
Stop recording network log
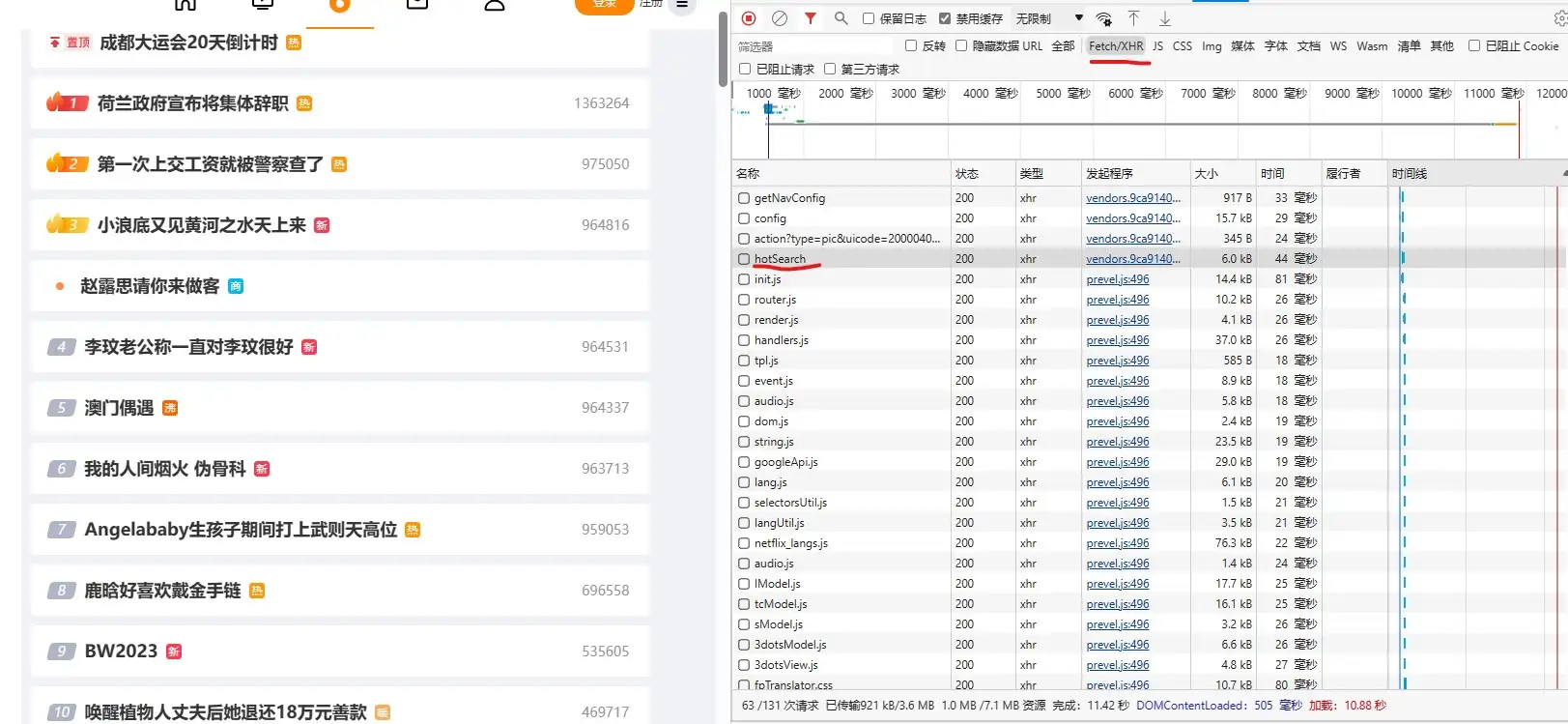point(749,18)
